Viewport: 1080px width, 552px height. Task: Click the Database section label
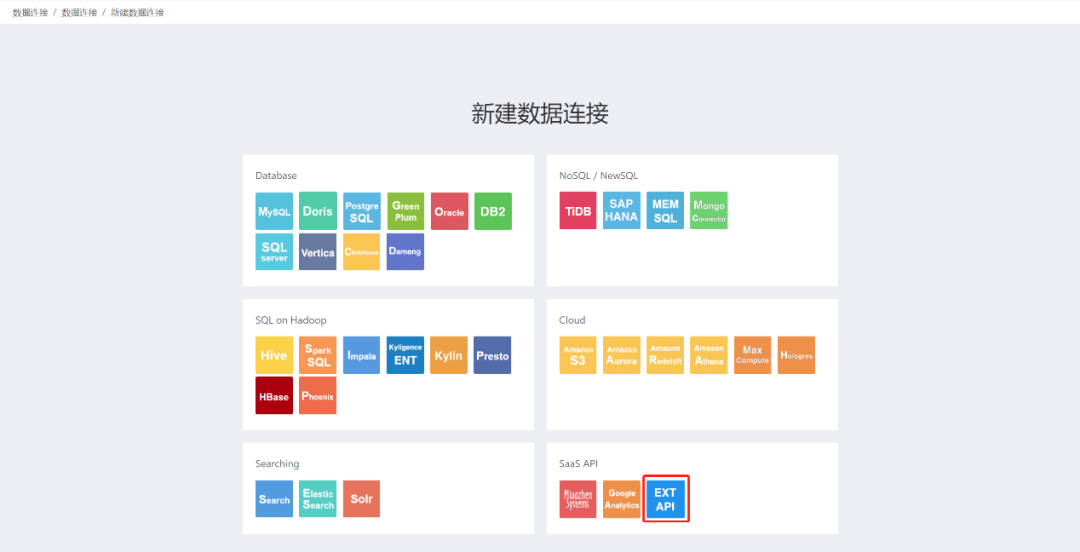click(276, 176)
